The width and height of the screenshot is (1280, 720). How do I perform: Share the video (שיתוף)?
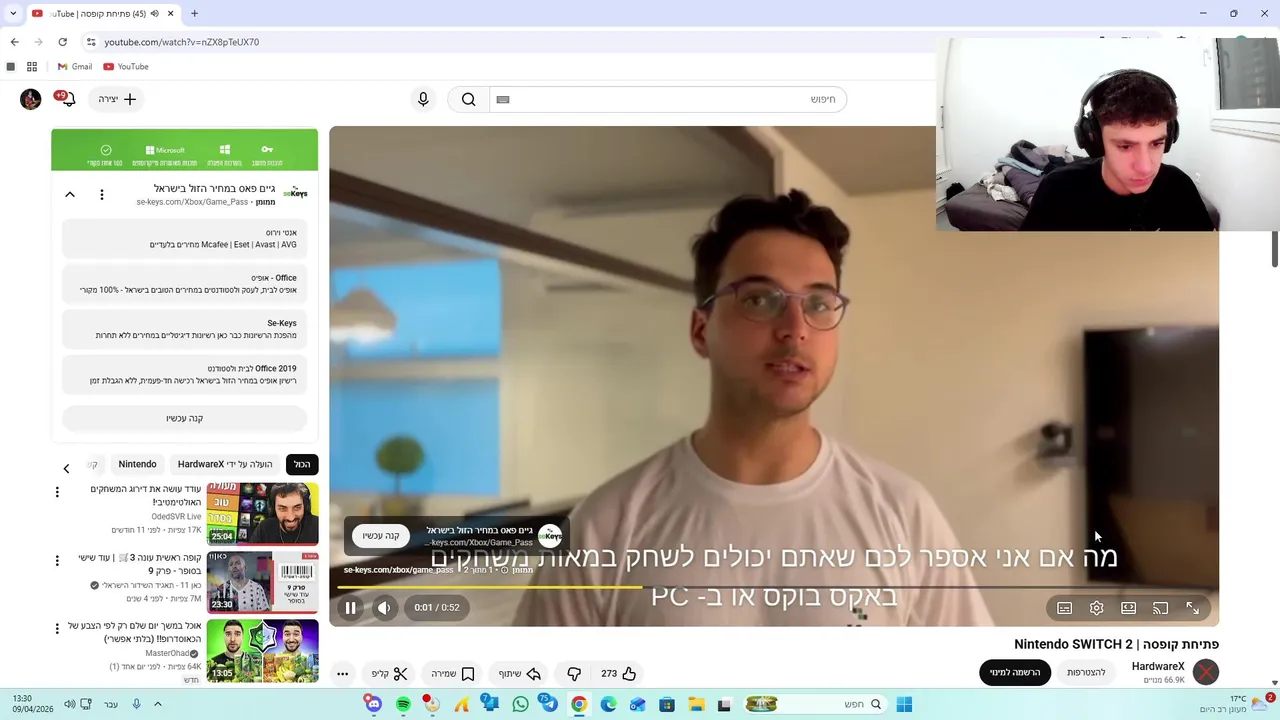[520, 674]
